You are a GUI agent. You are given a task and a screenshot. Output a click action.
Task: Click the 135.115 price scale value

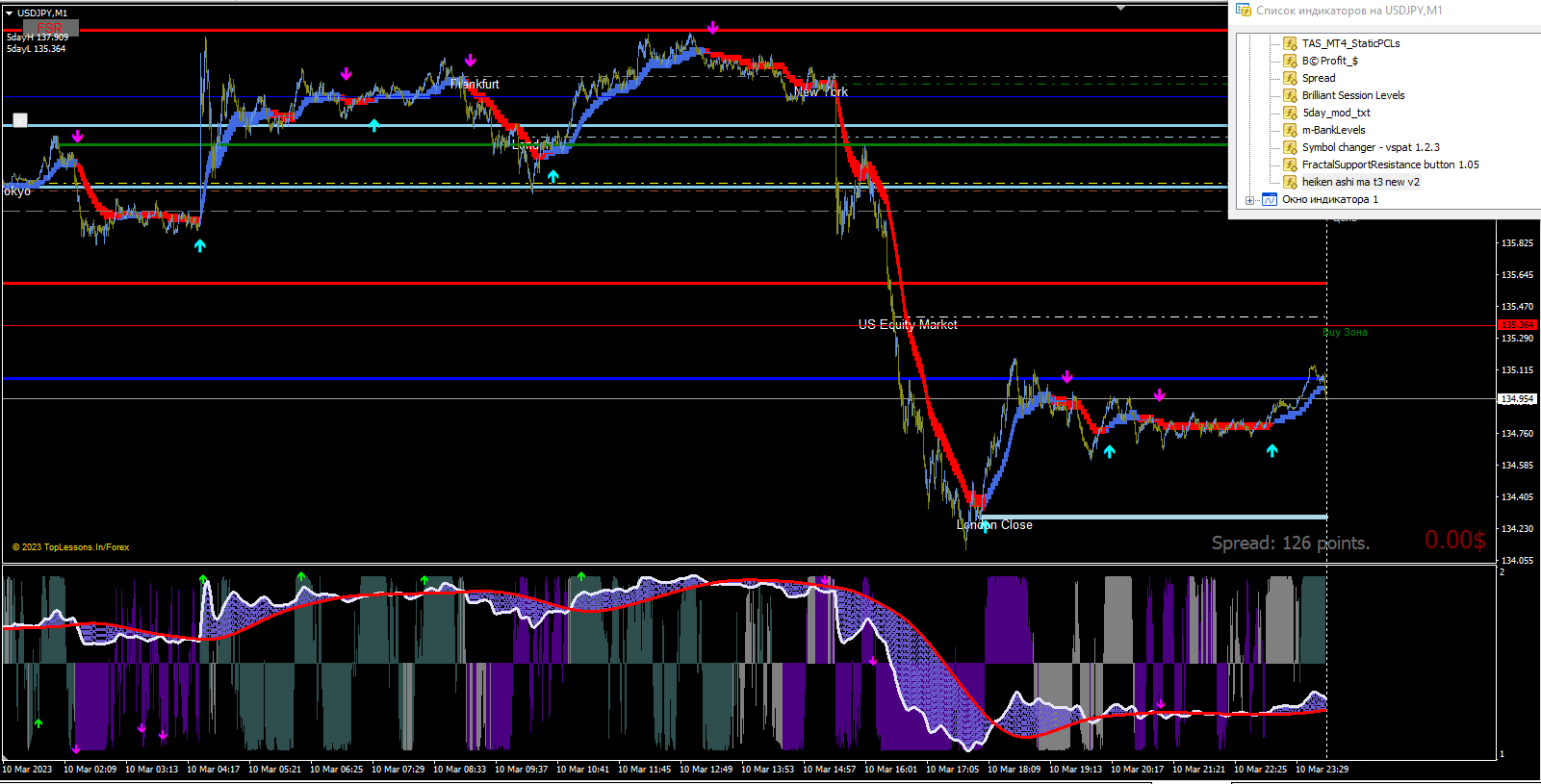(x=1518, y=370)
